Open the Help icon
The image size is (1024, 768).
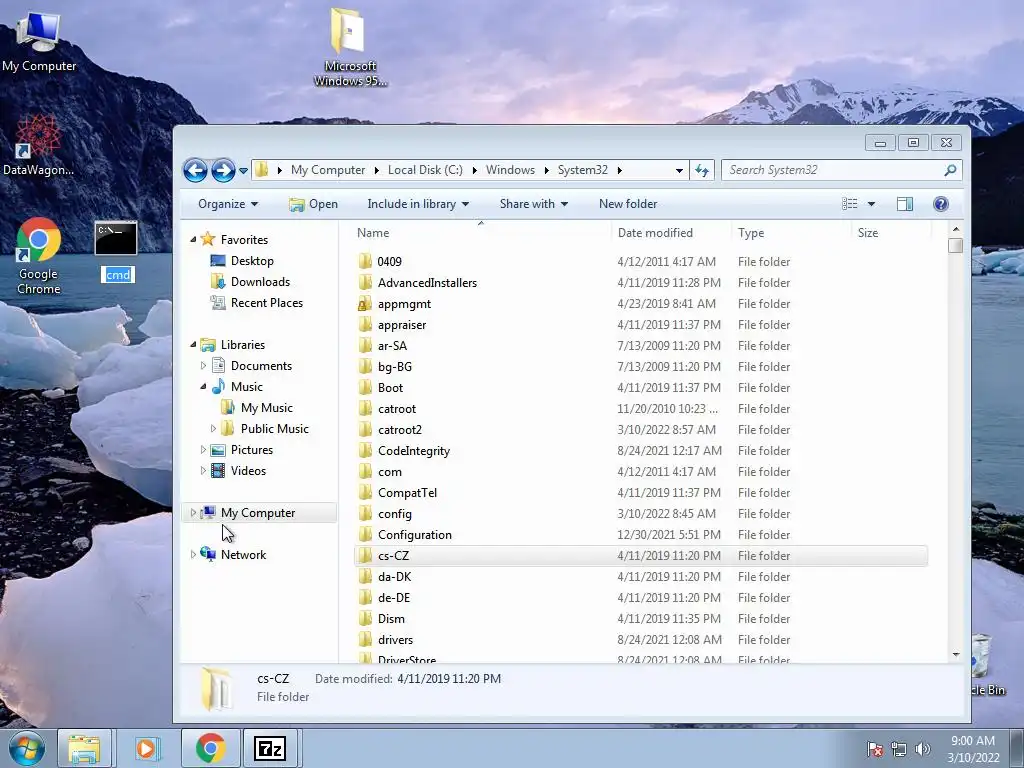tap(940, 204)
